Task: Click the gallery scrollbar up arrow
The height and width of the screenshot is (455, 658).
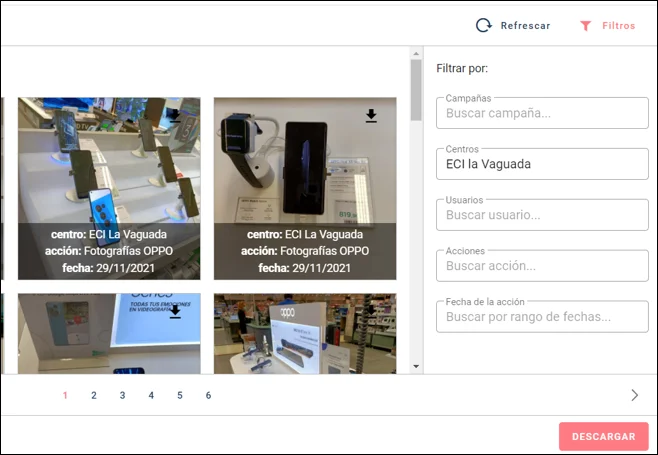Action: [416, 55]
